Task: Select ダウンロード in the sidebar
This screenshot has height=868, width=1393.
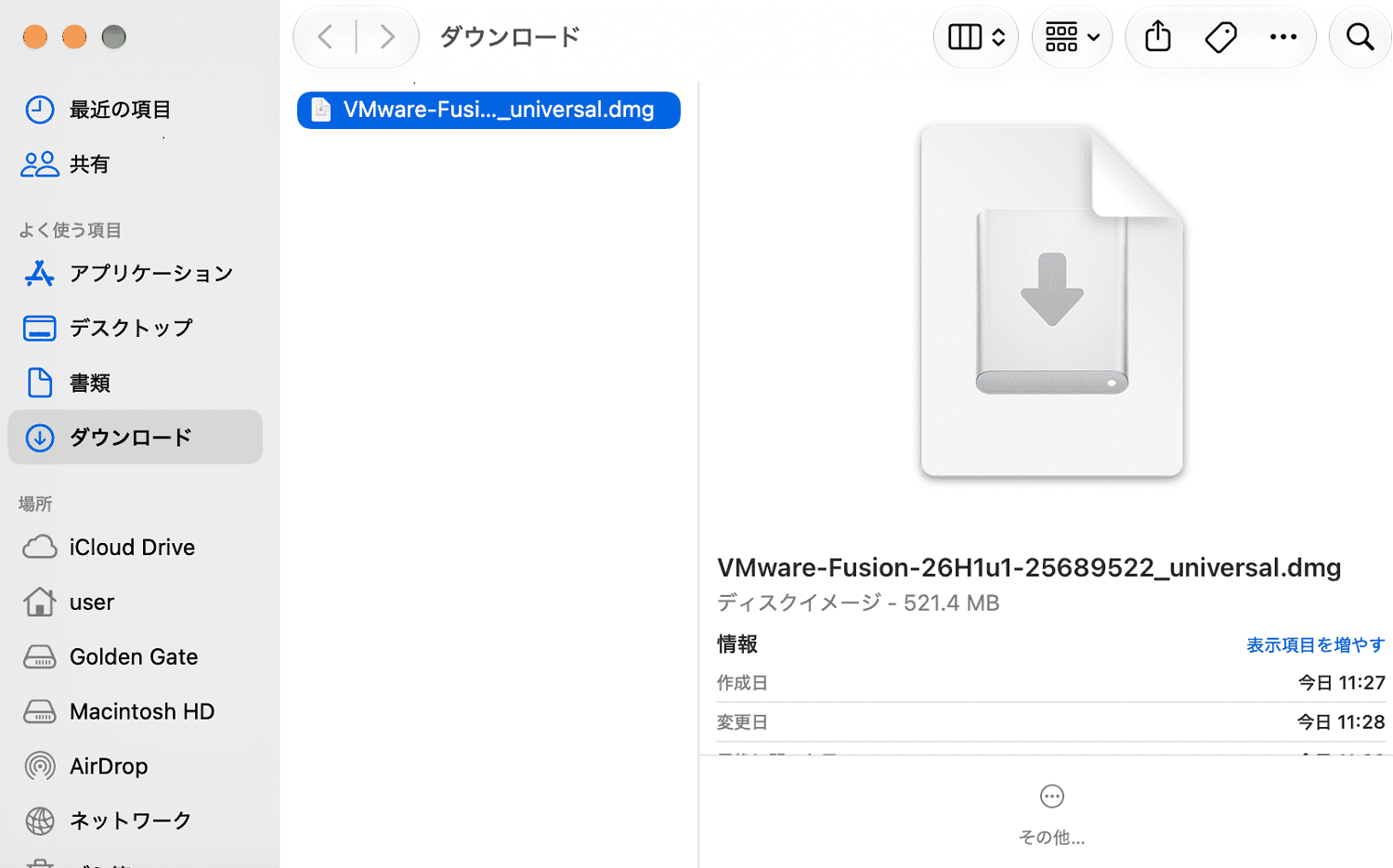Action: (x=136, y=437)
